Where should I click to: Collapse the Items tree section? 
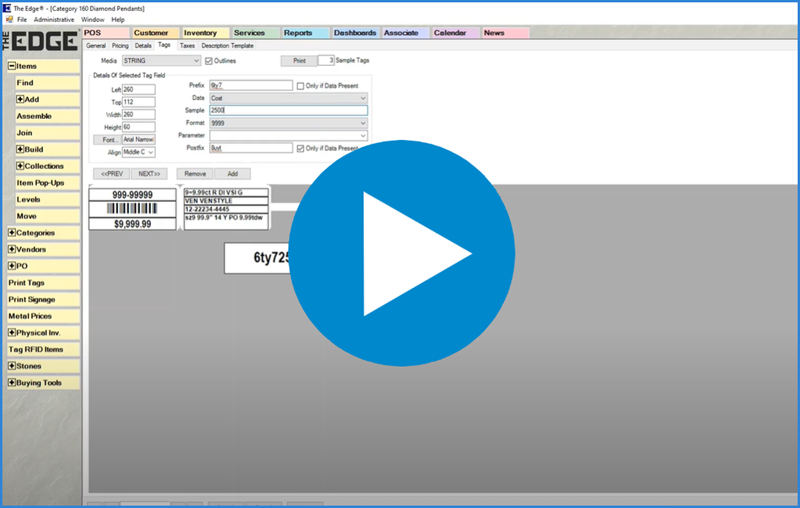[x=12, y=66]
